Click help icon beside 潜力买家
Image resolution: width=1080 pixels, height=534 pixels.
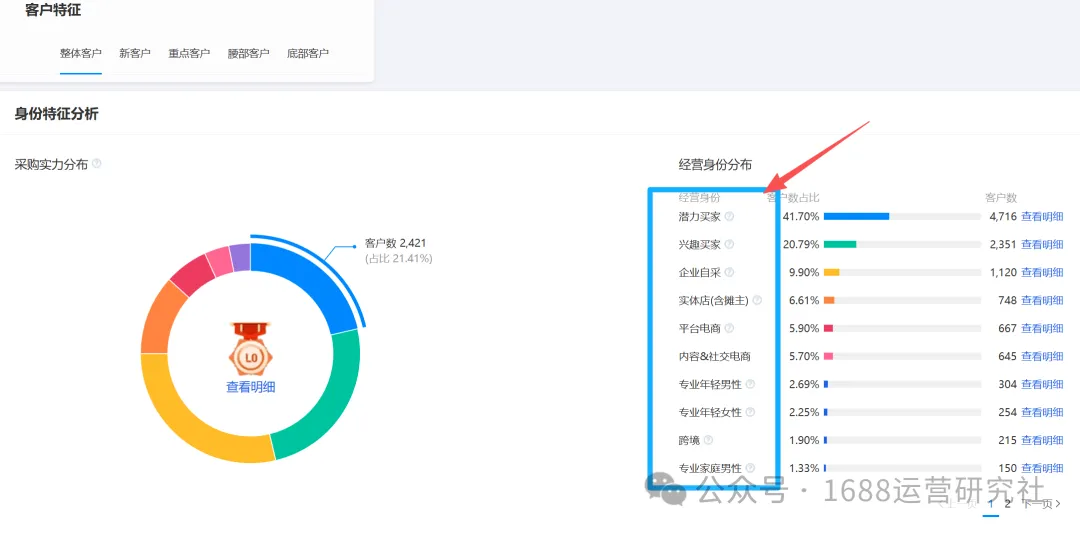pyautogui.click(x=729, y=216)
